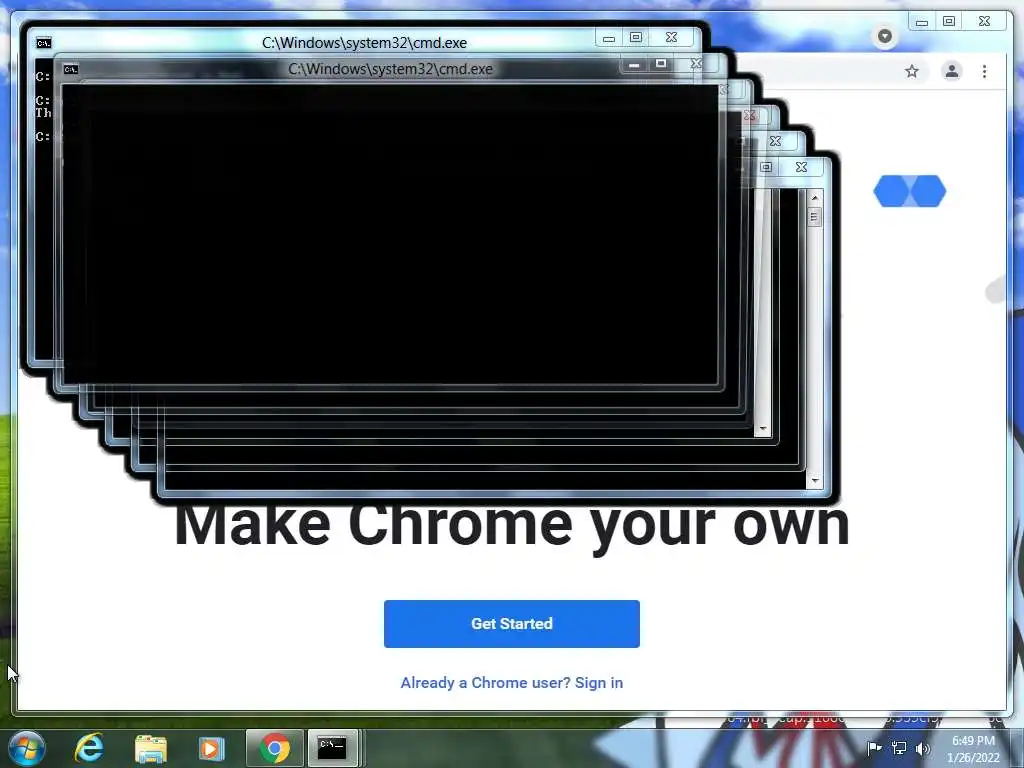Close the rearmost cmd.exe window

coord(671,37)
